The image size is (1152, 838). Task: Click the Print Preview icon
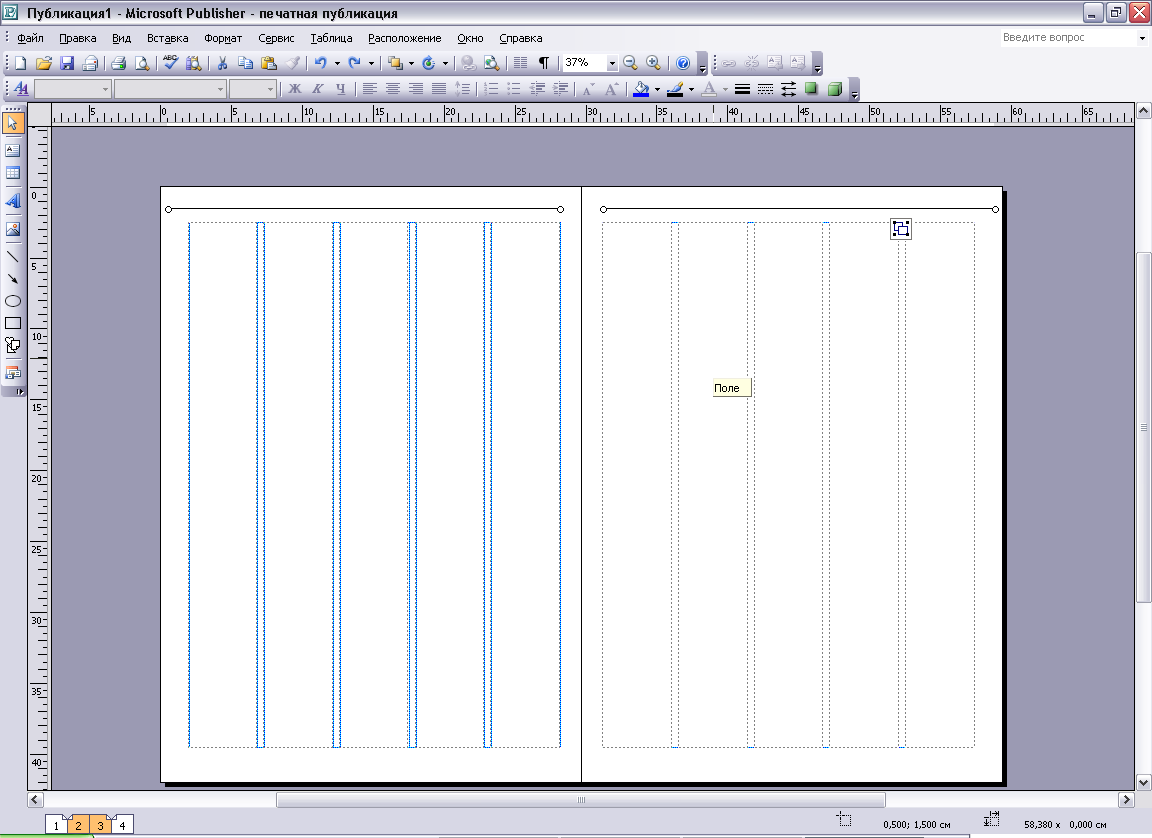pyautogui.click(x=142, y=63)
